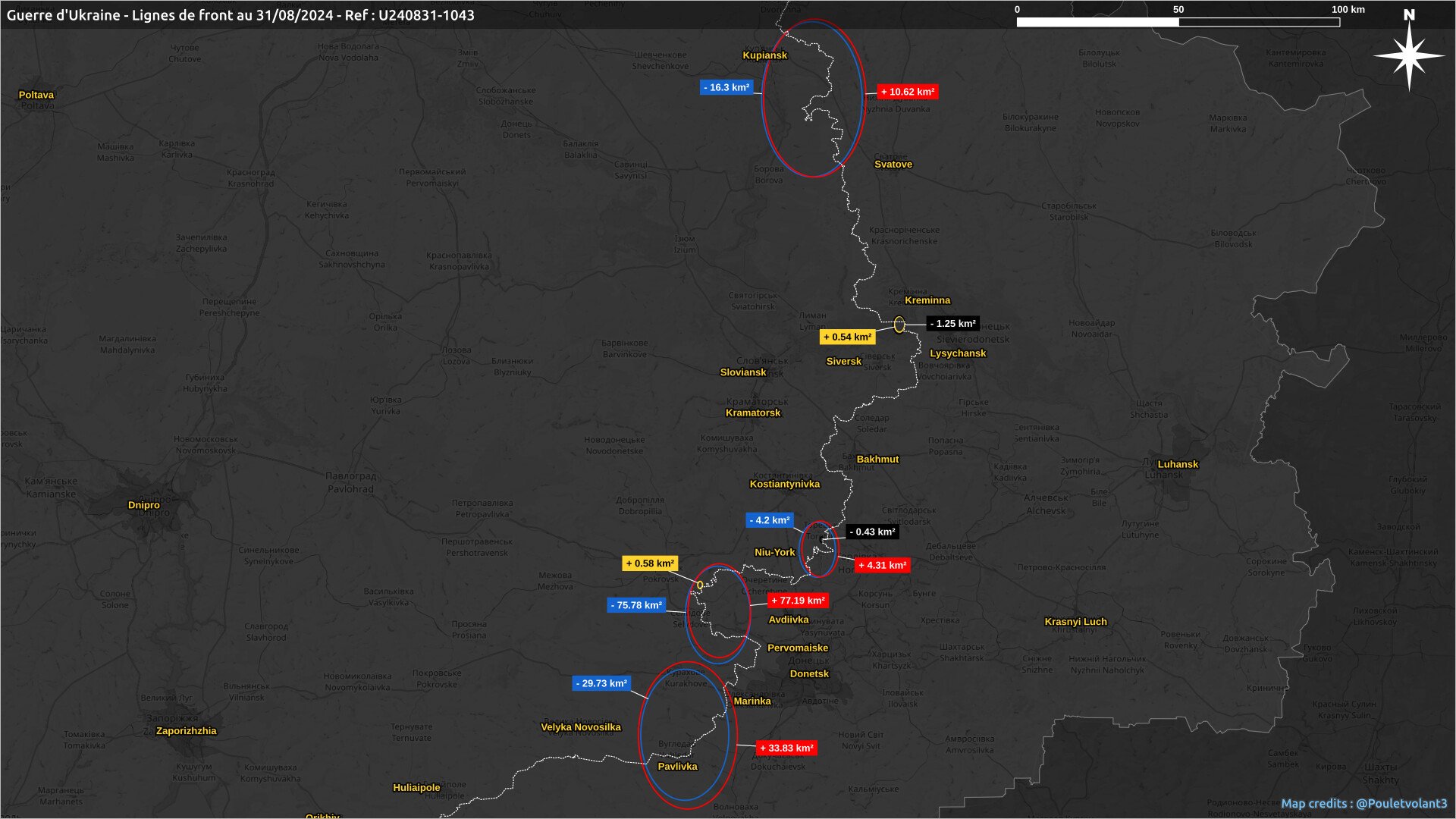Click the Alchevsk map label
The width and height of the screenshot is (1456, 819).
(x=1046, y=504)
